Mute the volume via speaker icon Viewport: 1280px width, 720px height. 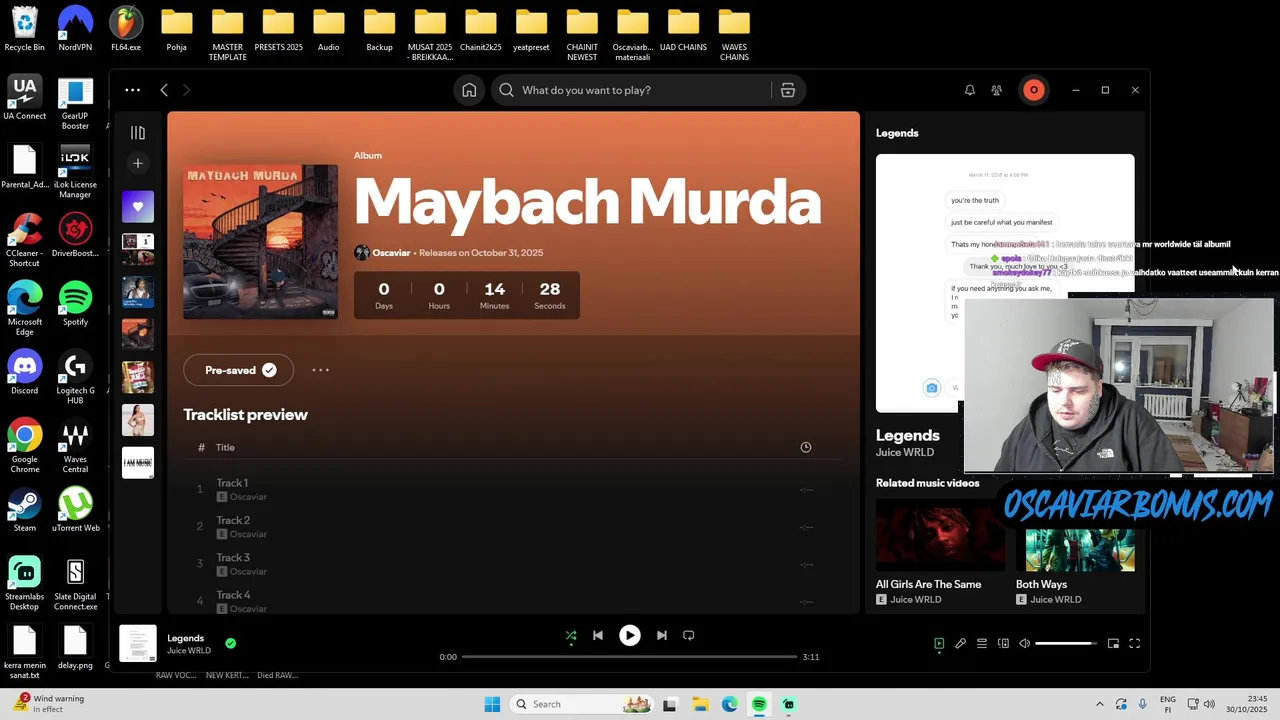point(1024,644)
